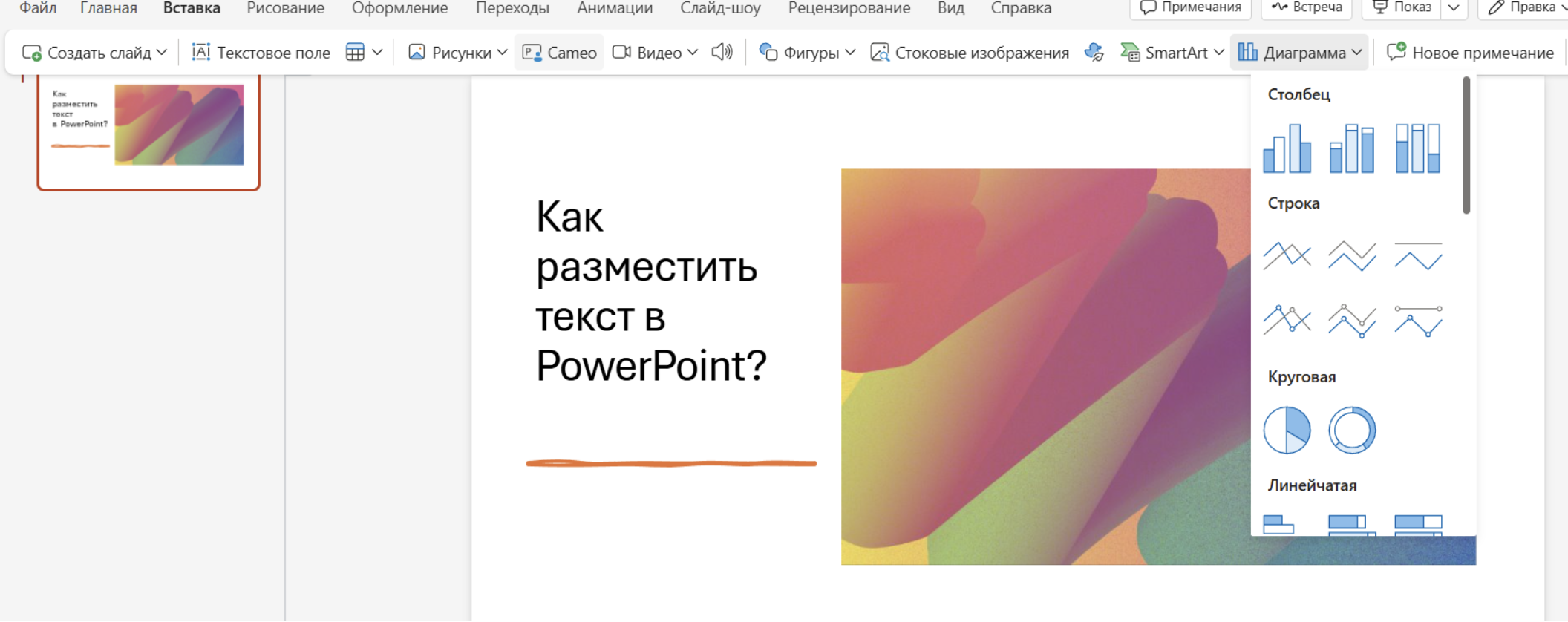Click the Круговая section heading

[x=1301, y=376]
